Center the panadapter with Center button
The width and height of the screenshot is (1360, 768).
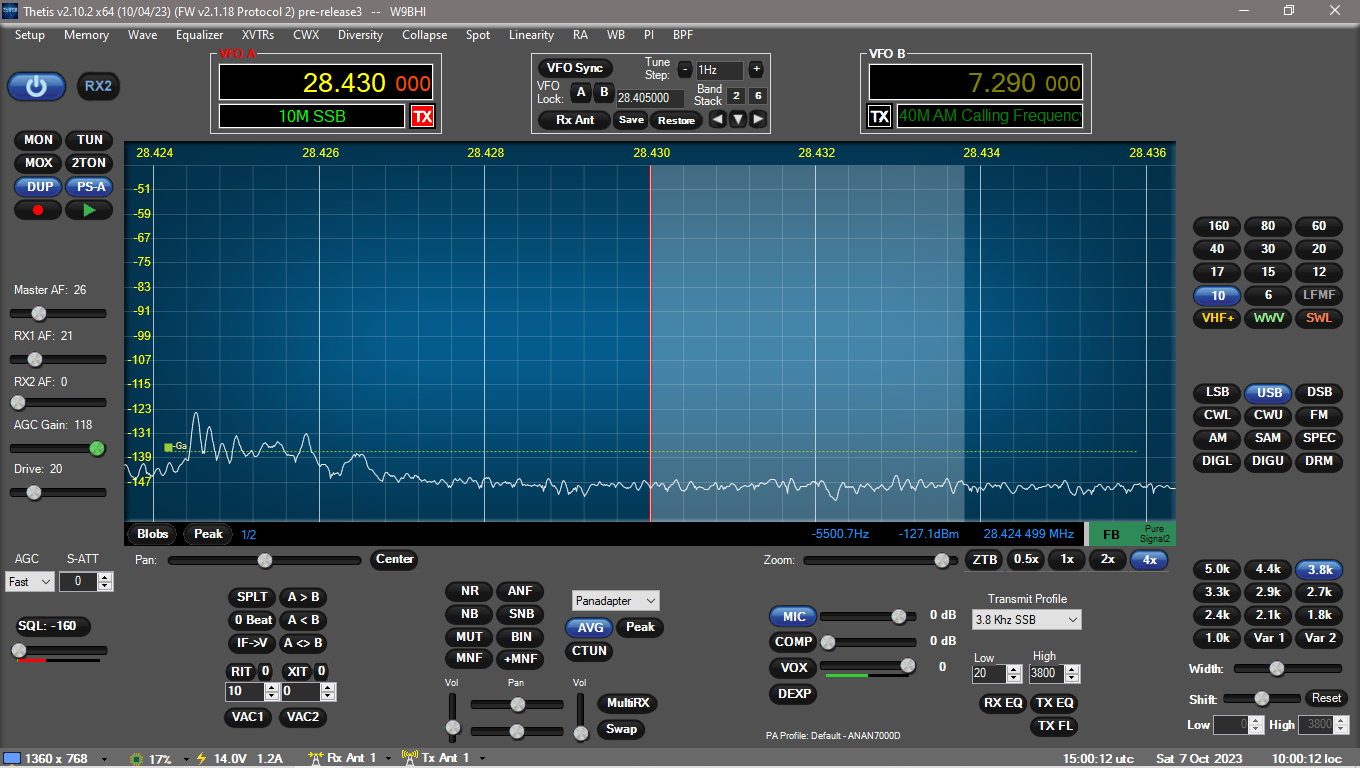394,560
